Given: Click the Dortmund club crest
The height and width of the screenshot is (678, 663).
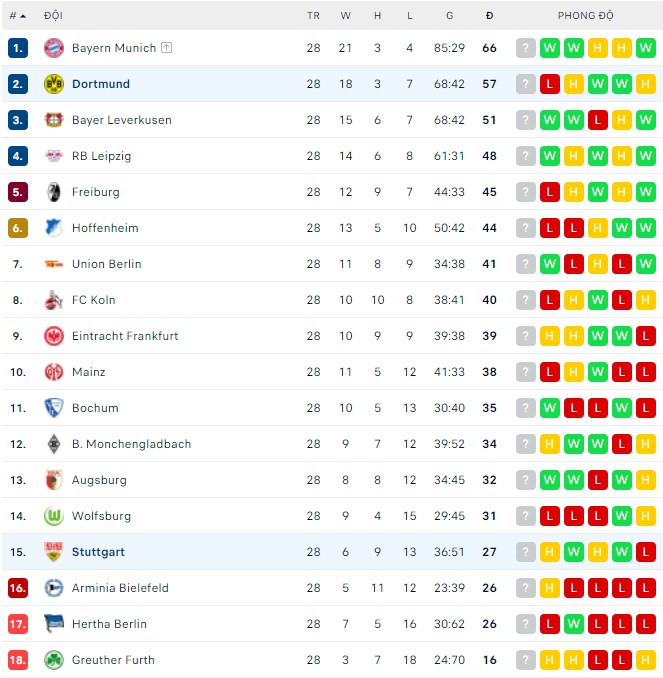Looking at the screenshot, I should point(54,84).
